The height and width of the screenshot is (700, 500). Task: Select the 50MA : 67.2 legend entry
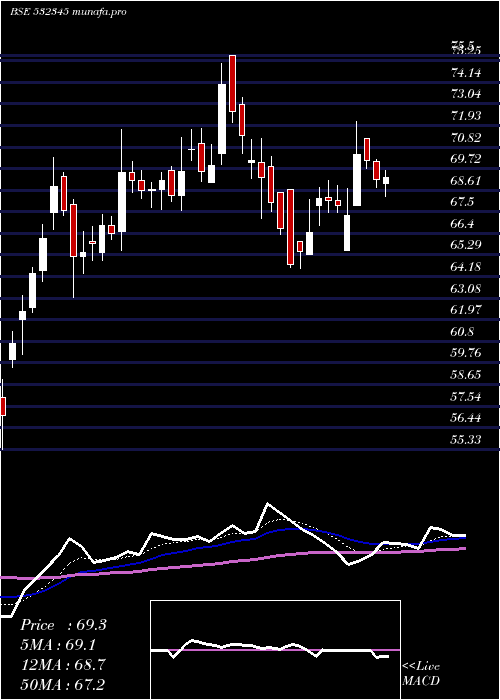tap(63, 684)
